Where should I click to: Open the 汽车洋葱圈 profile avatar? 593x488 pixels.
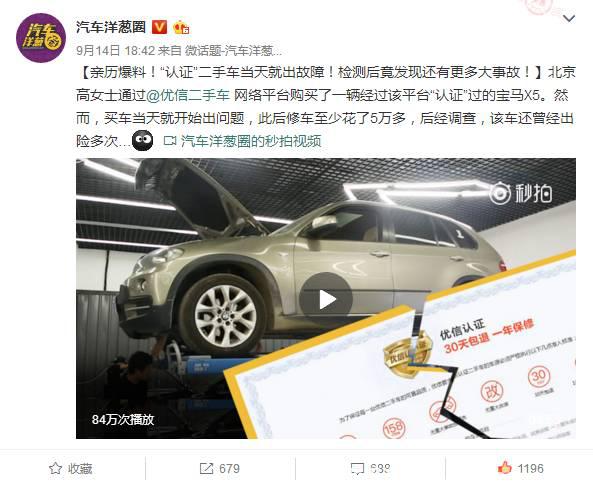(x=41, y=37)
